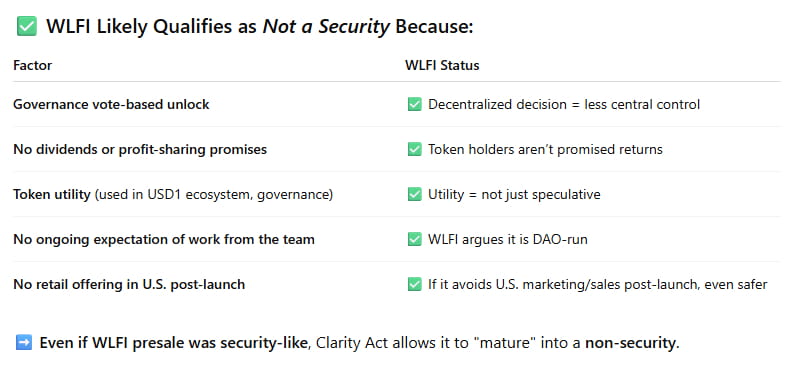
Task: Click the Token utility bold label
Action: point(52,194)
